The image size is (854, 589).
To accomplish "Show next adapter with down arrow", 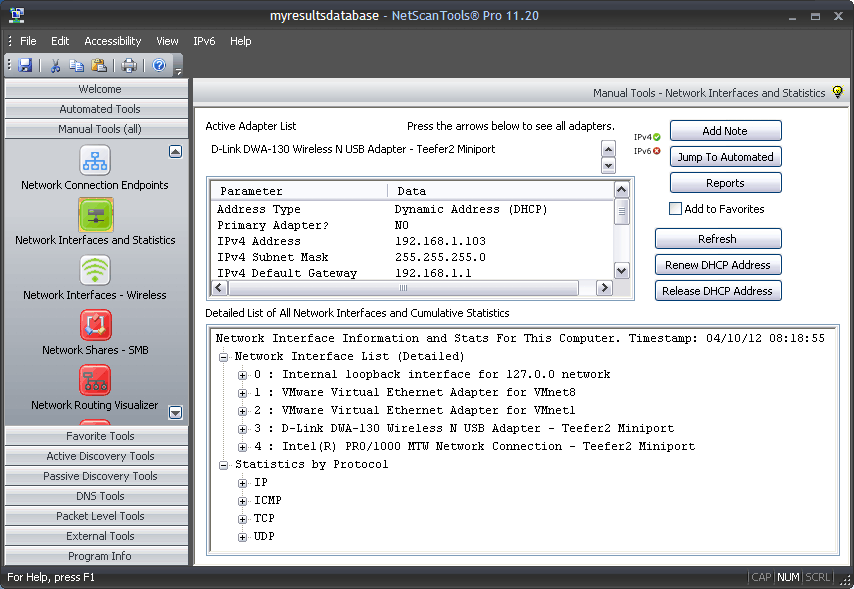I will 608,165.
